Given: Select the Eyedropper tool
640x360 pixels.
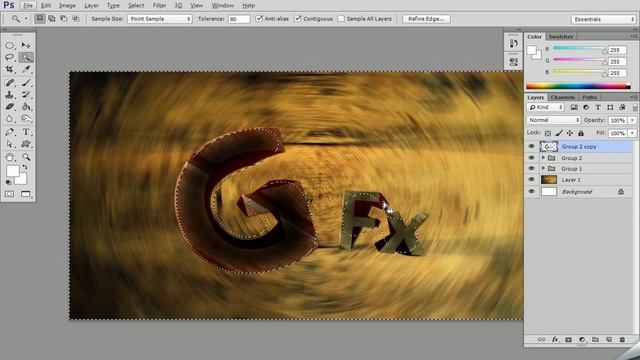Looking at the screenshot, I should tap(26, 69).
